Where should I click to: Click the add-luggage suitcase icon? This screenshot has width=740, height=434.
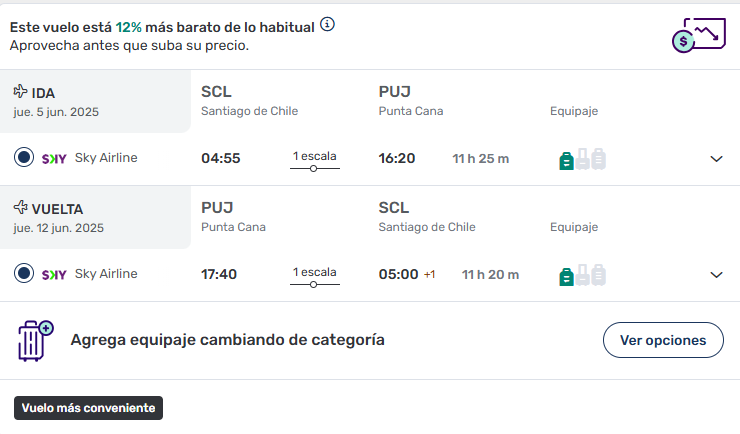tap(35, 341)
